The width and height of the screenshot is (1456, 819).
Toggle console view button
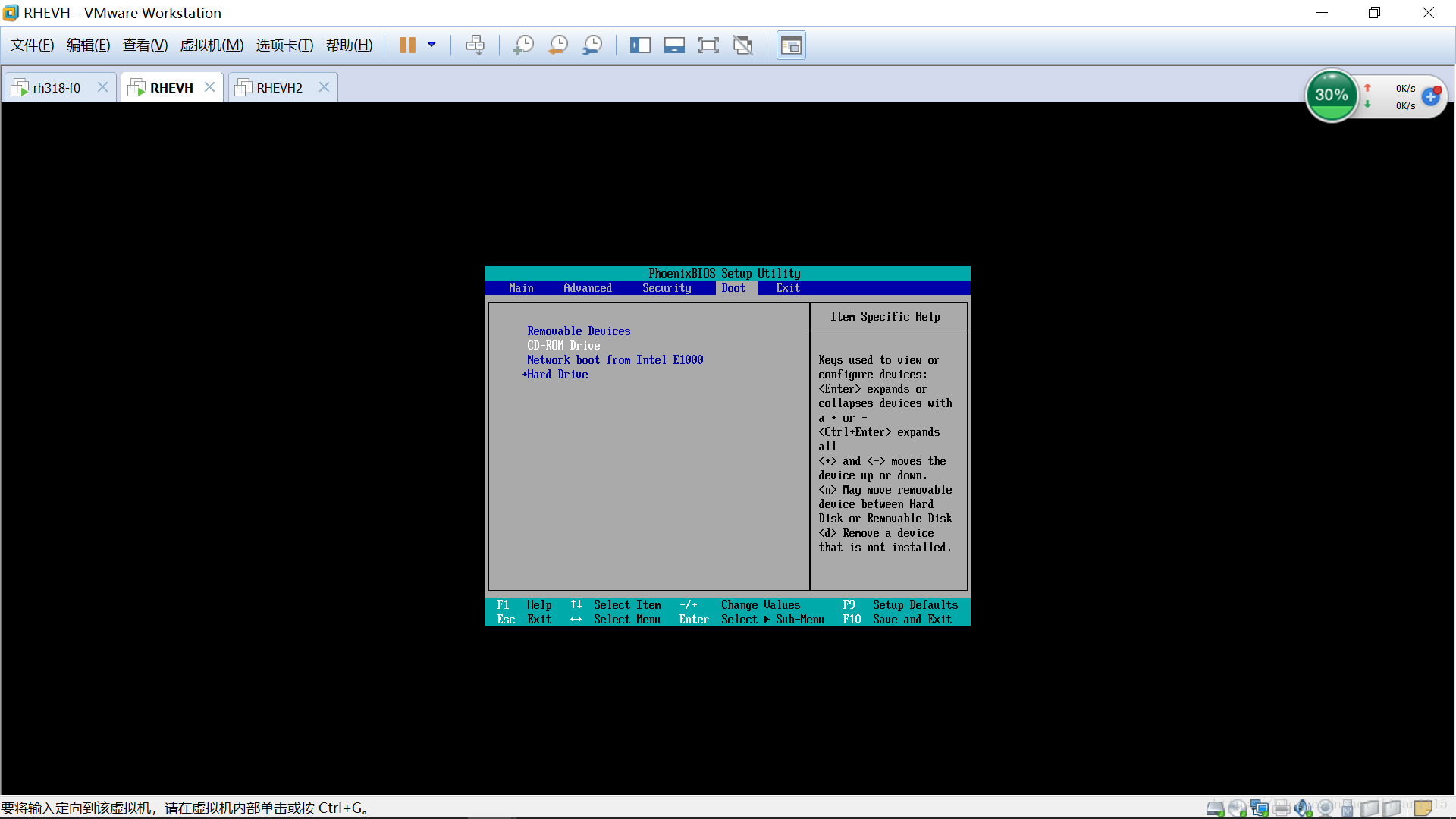click(x=791, y=45)
